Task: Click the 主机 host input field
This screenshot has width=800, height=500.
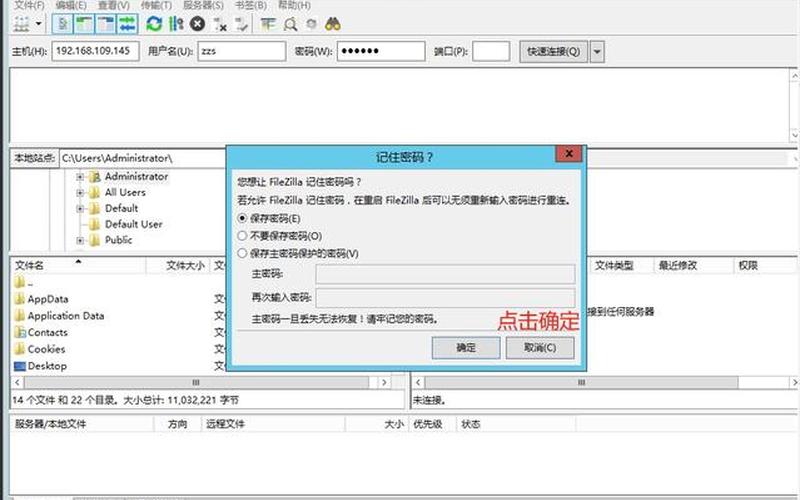Action: click(x=95, y=51)
